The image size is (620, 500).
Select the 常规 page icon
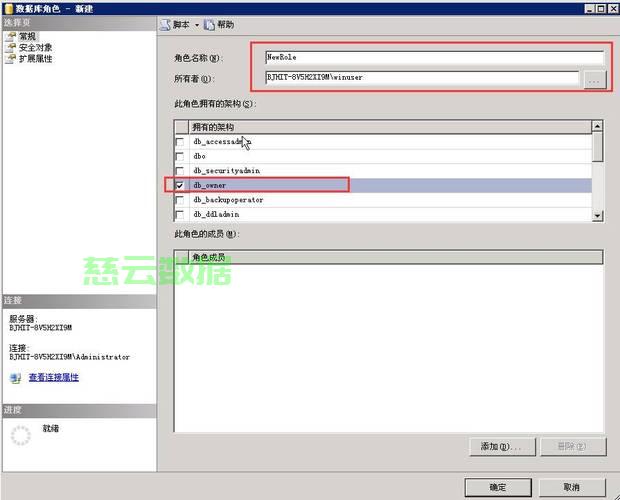[x=11, y=35]
